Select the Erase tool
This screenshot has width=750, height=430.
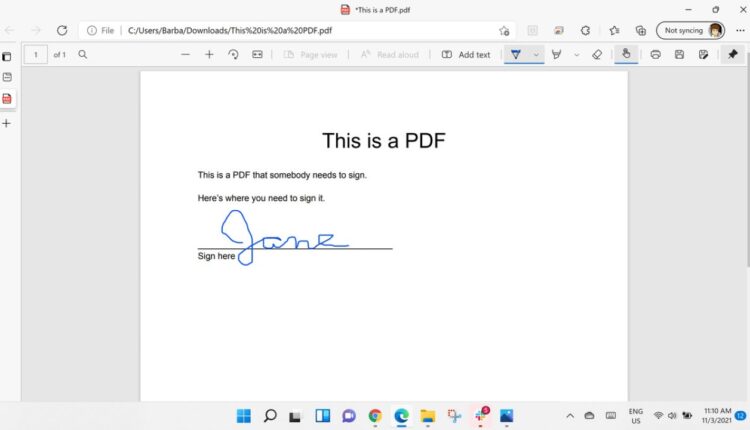[597, 55]
